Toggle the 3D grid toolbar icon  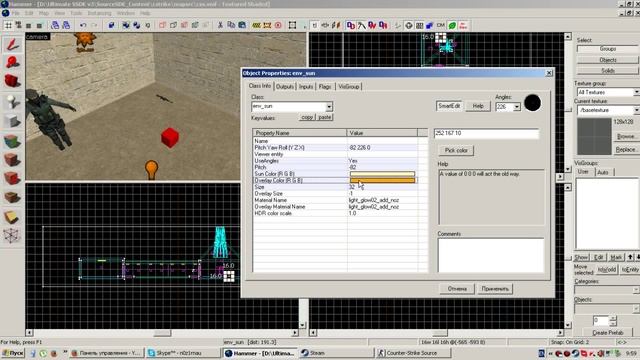coord(18,25)
